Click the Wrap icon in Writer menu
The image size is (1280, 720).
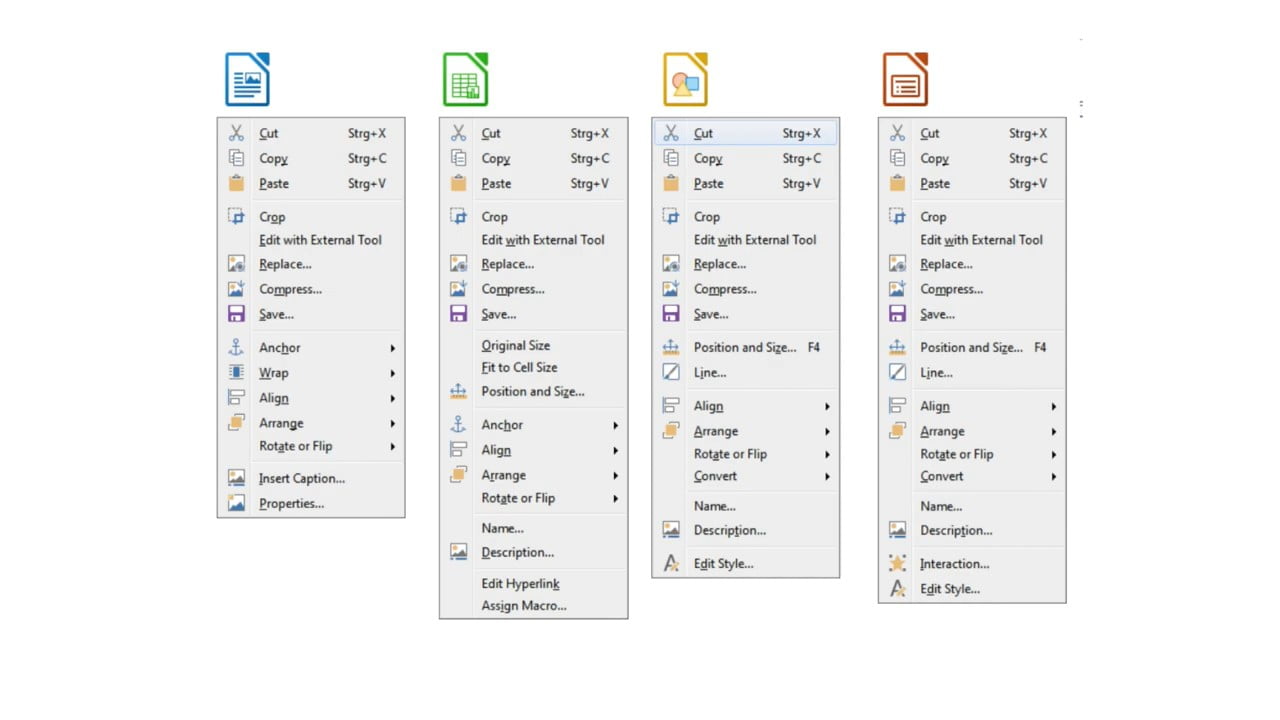click(x=236, y=373)
